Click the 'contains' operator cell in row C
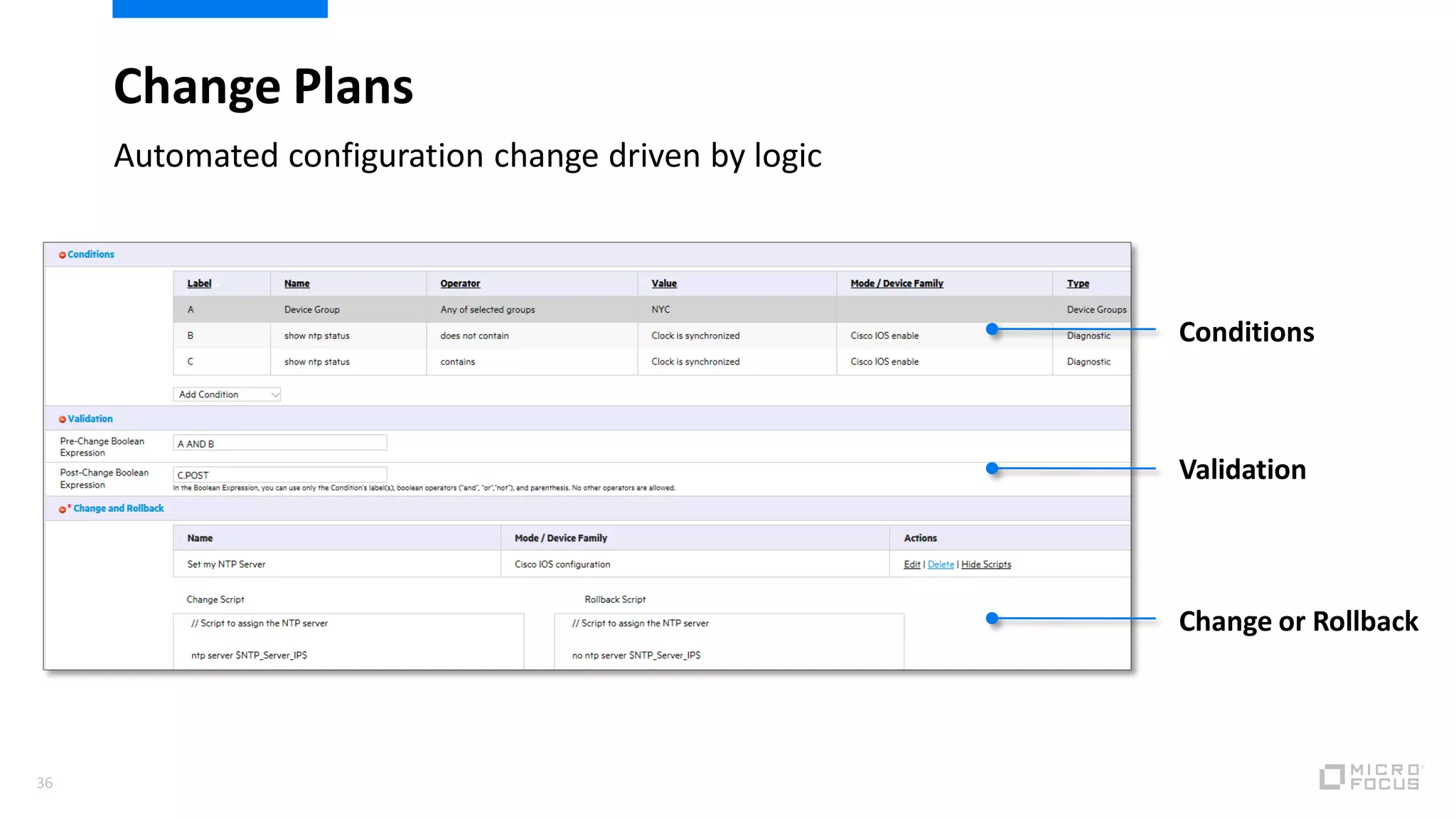 point(458,362)
